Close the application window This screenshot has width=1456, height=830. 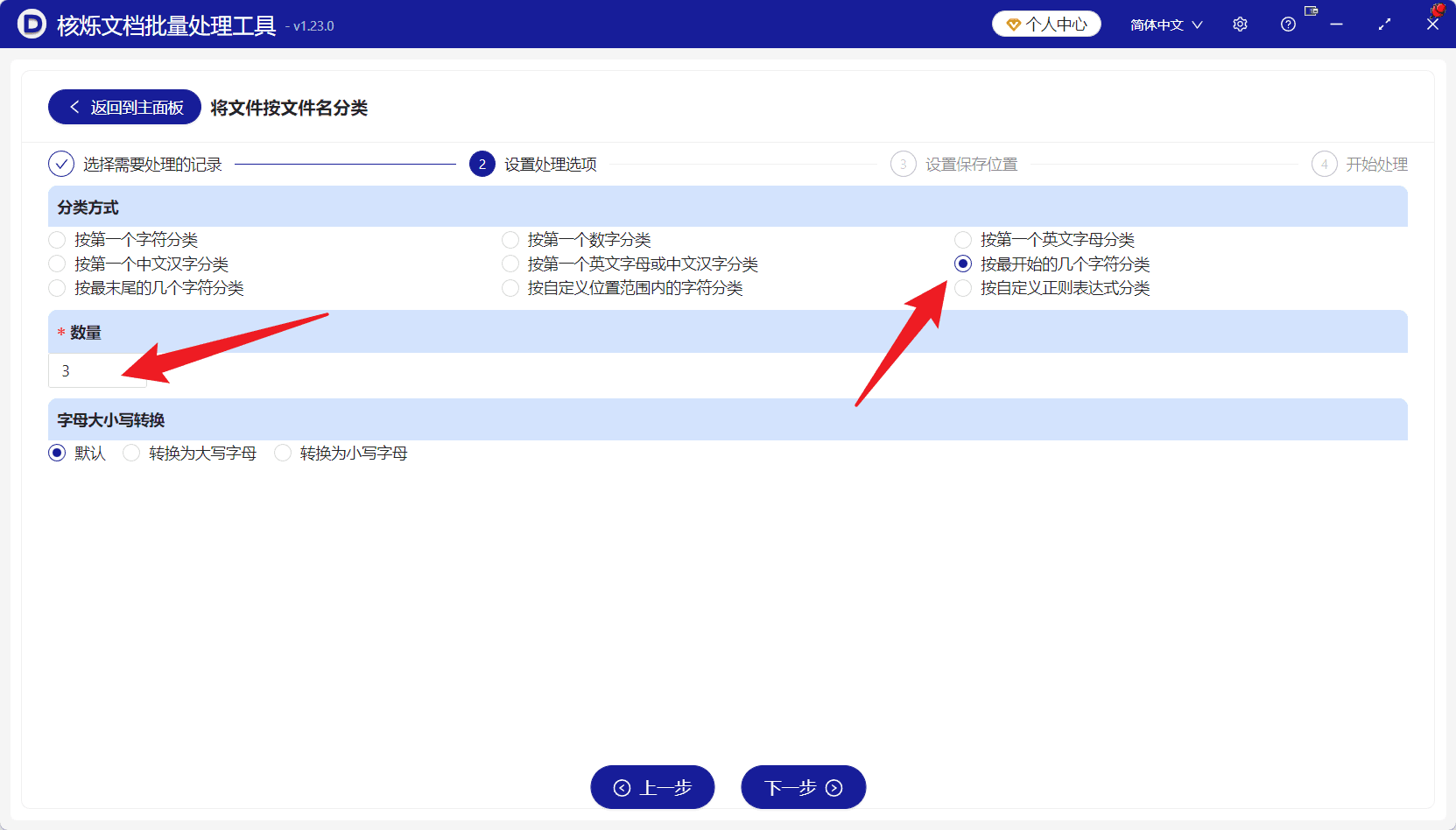(x=1432, y=25)
